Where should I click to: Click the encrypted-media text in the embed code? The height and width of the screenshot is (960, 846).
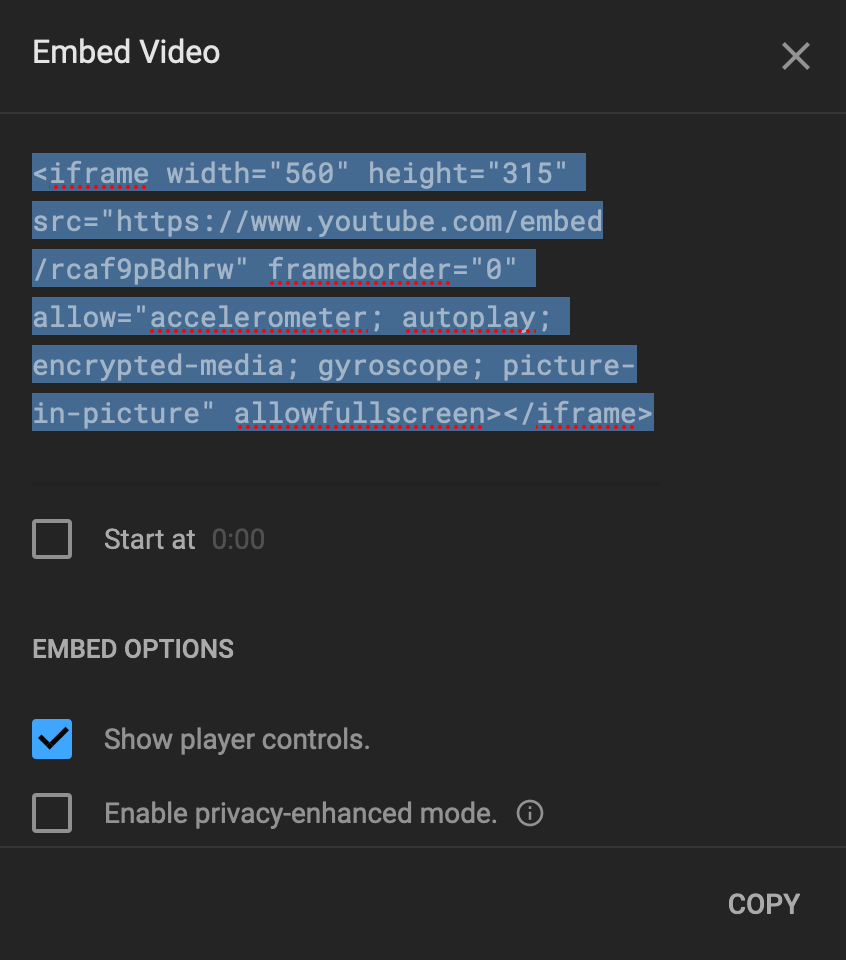[158, 366]
